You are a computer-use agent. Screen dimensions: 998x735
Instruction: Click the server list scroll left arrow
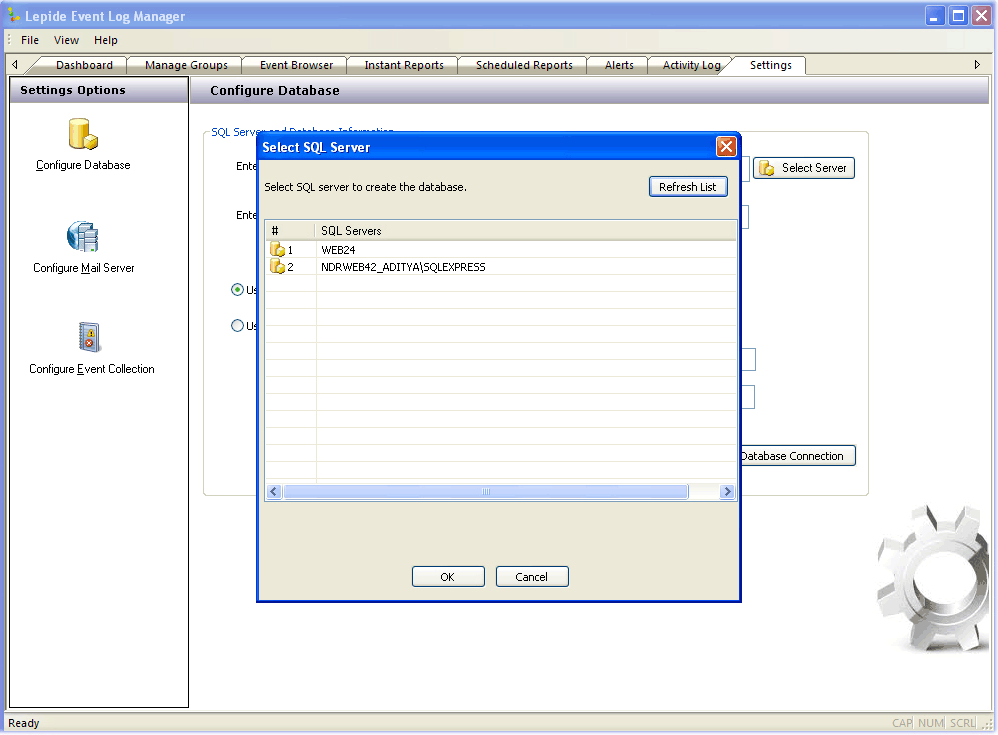274,491
